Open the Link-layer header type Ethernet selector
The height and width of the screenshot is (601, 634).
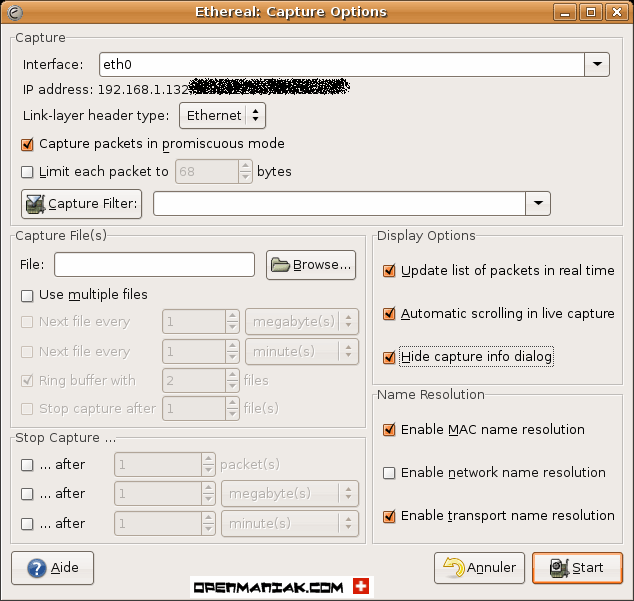(x=222, y=116)
